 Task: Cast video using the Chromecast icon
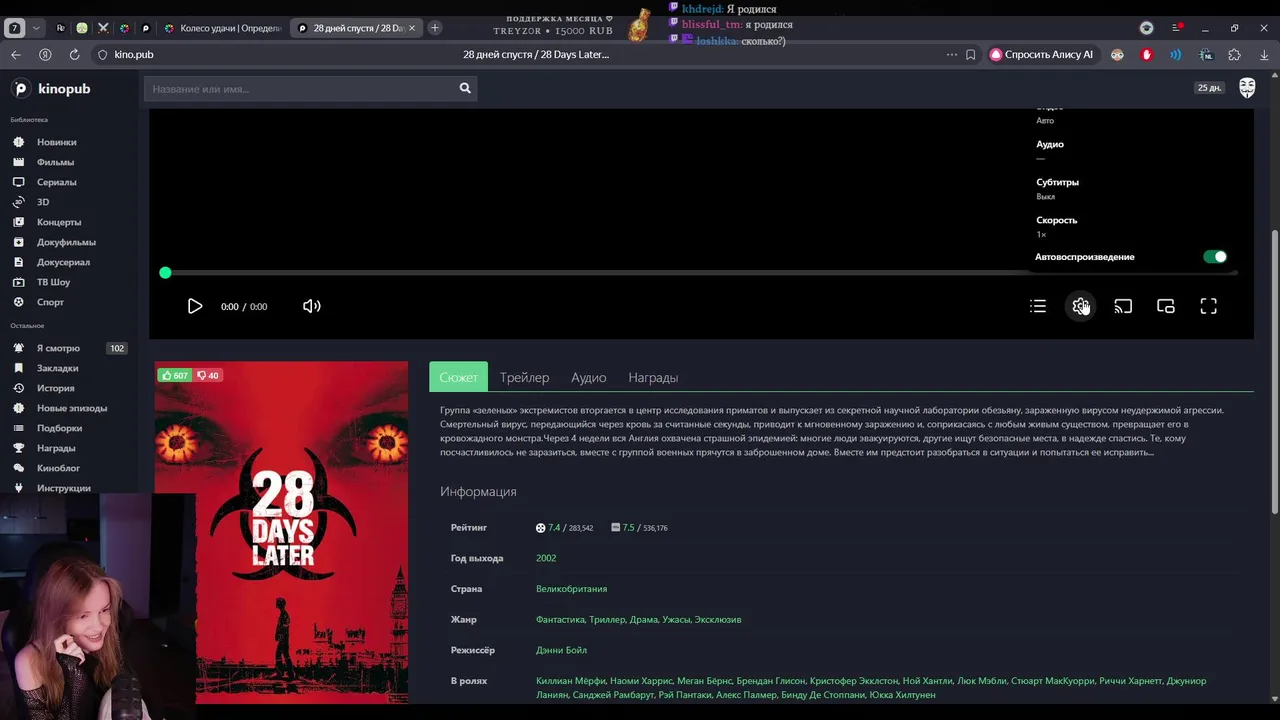coord(1123,306)
